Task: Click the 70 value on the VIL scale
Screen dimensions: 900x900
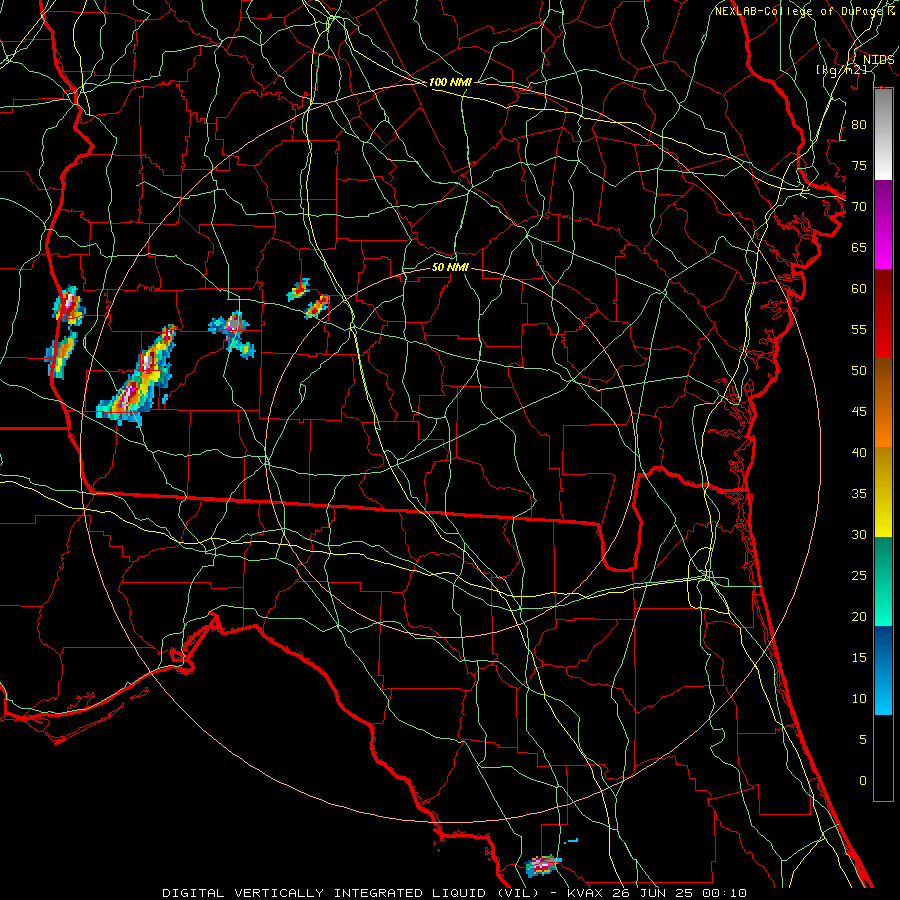Action: click(x=859, y=207)
